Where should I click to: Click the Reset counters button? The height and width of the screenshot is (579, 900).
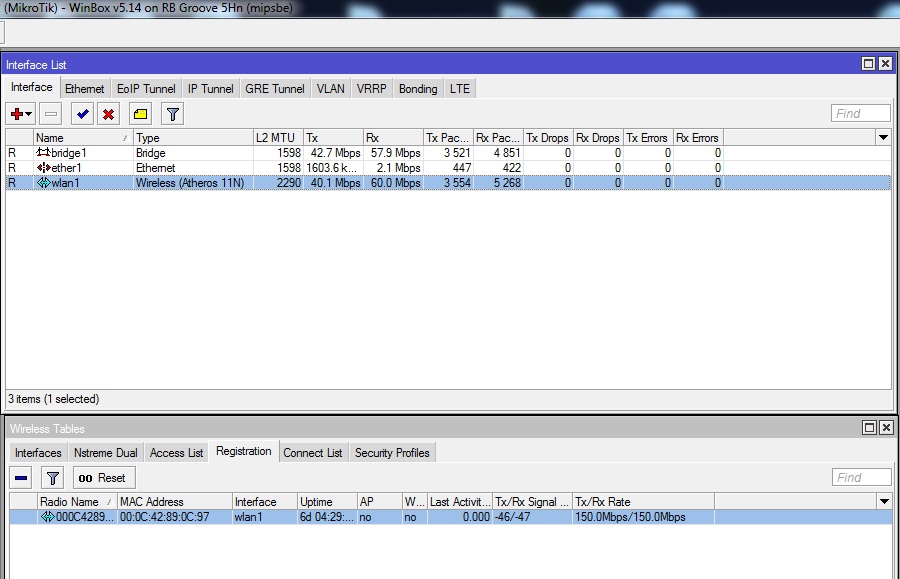[104, 478]
